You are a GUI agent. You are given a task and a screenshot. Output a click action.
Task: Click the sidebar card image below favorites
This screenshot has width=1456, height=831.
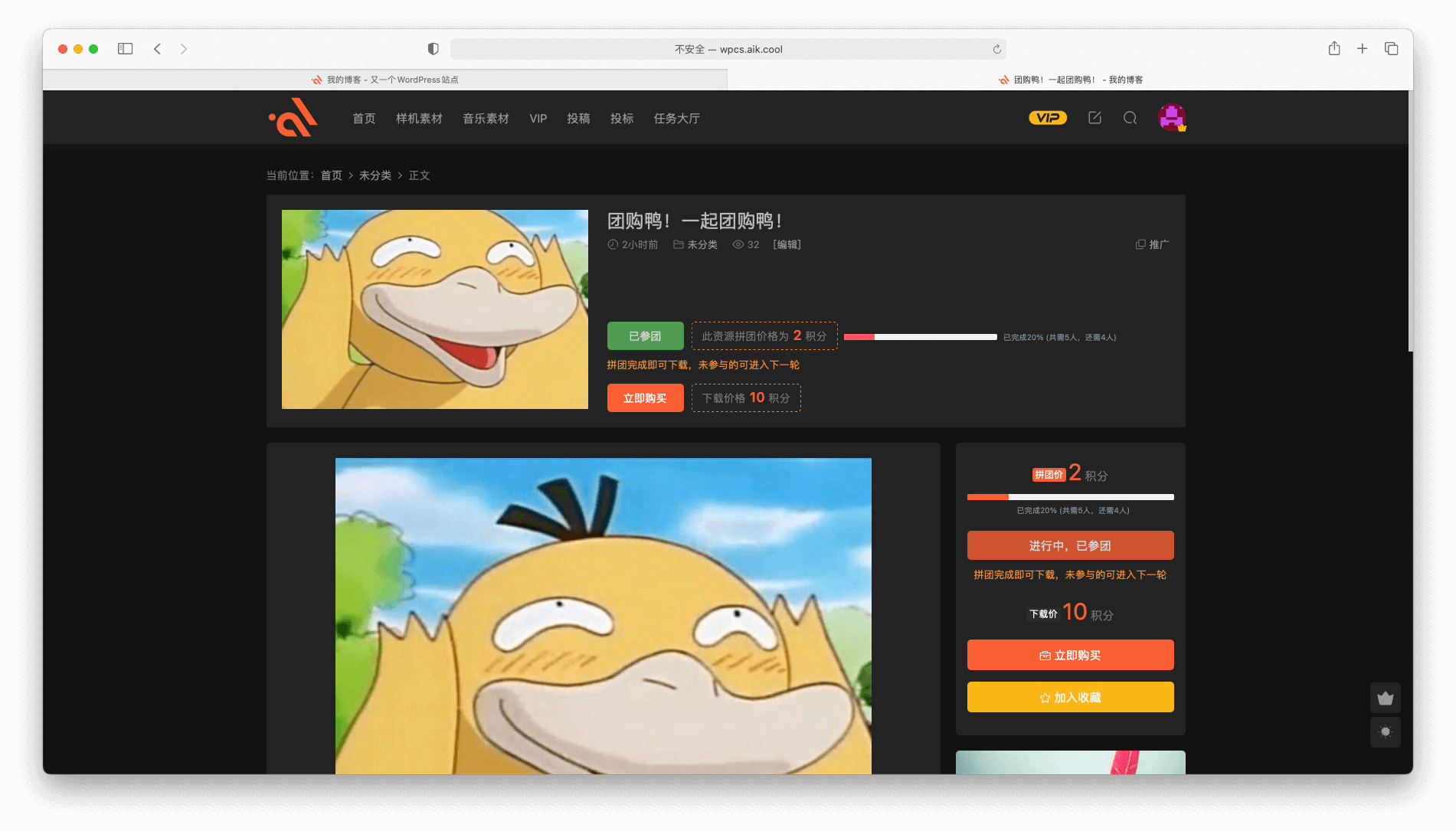[x=1070, y=762]
